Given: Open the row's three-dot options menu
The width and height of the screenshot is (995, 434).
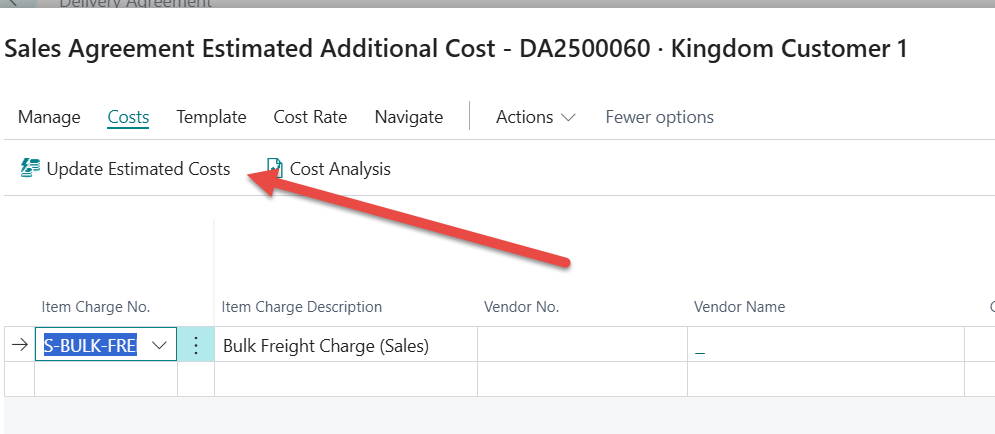Looking at the screenshot, I should point(196,345).
